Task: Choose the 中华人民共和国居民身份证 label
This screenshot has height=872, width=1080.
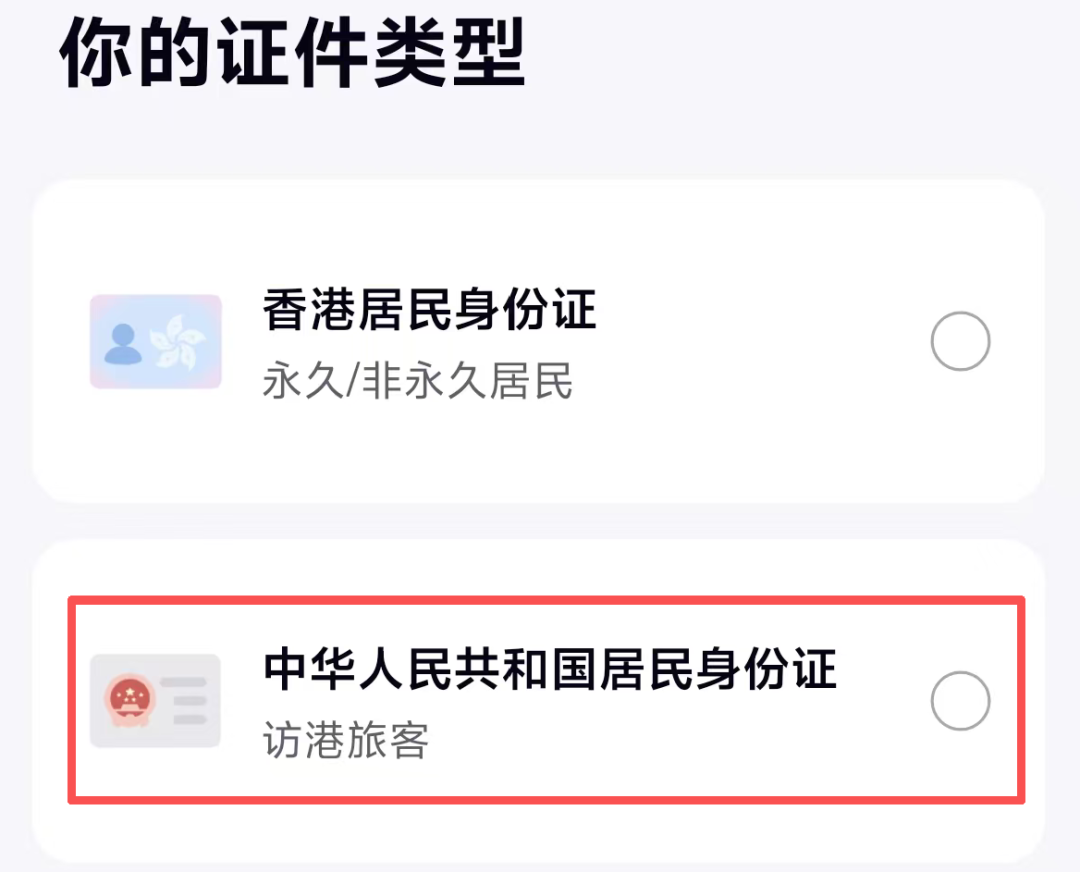Action: coord(549,669)
